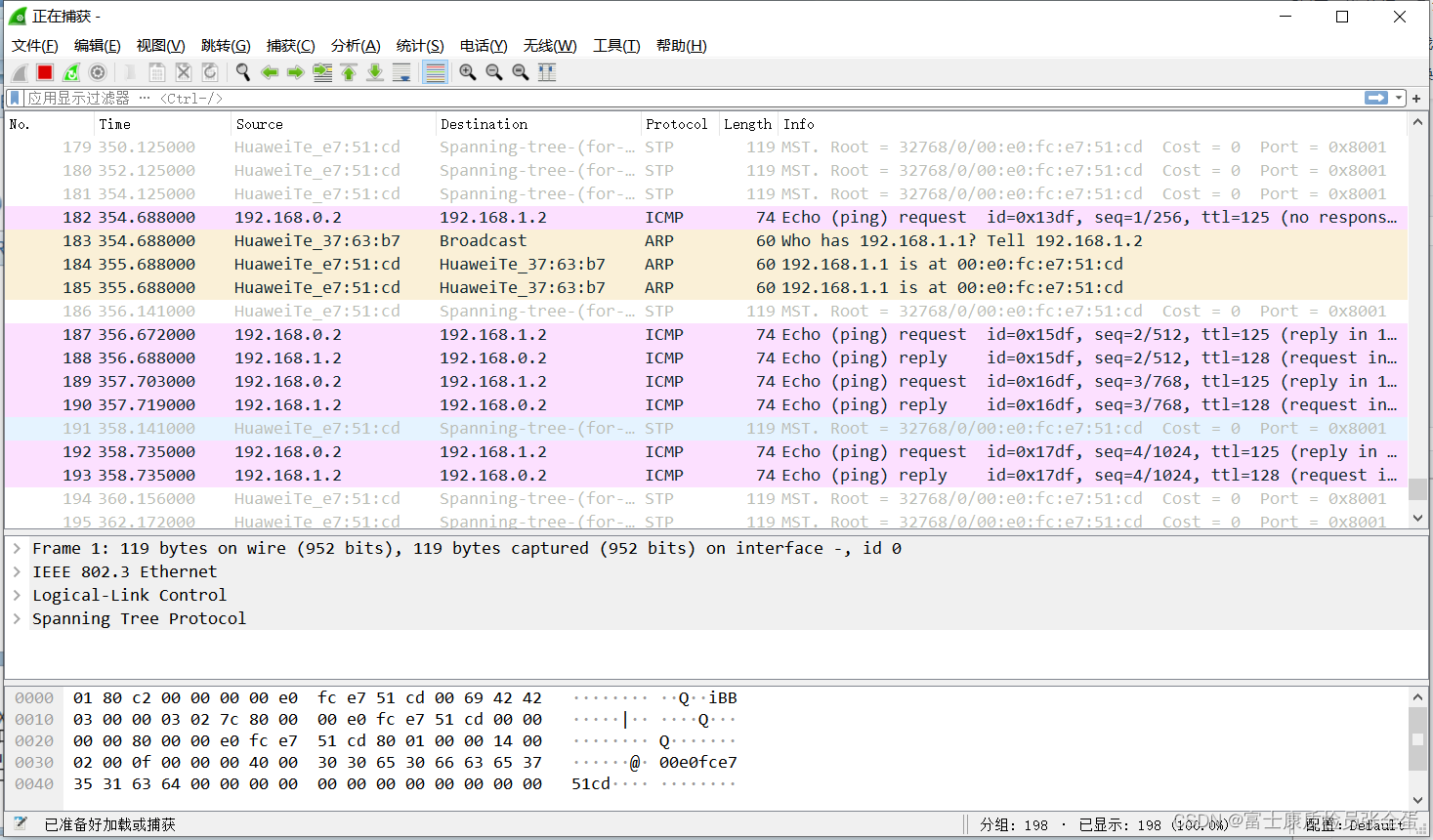Select packet 193 ICMP reply row
1433x840 pixels.
[x=706, y=475]
